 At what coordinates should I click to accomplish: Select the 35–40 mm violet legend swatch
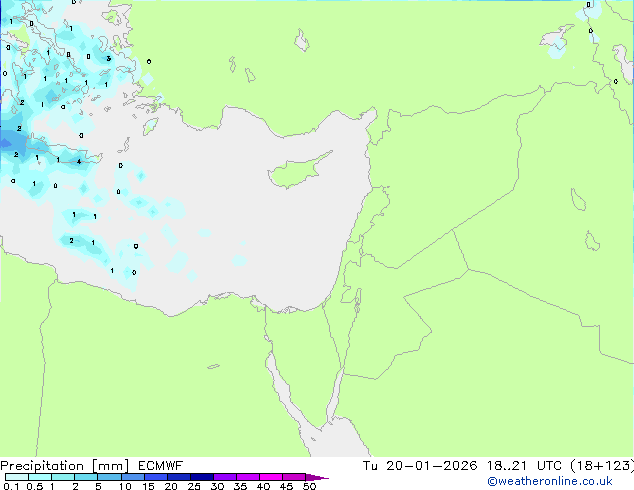coord(248,477)
